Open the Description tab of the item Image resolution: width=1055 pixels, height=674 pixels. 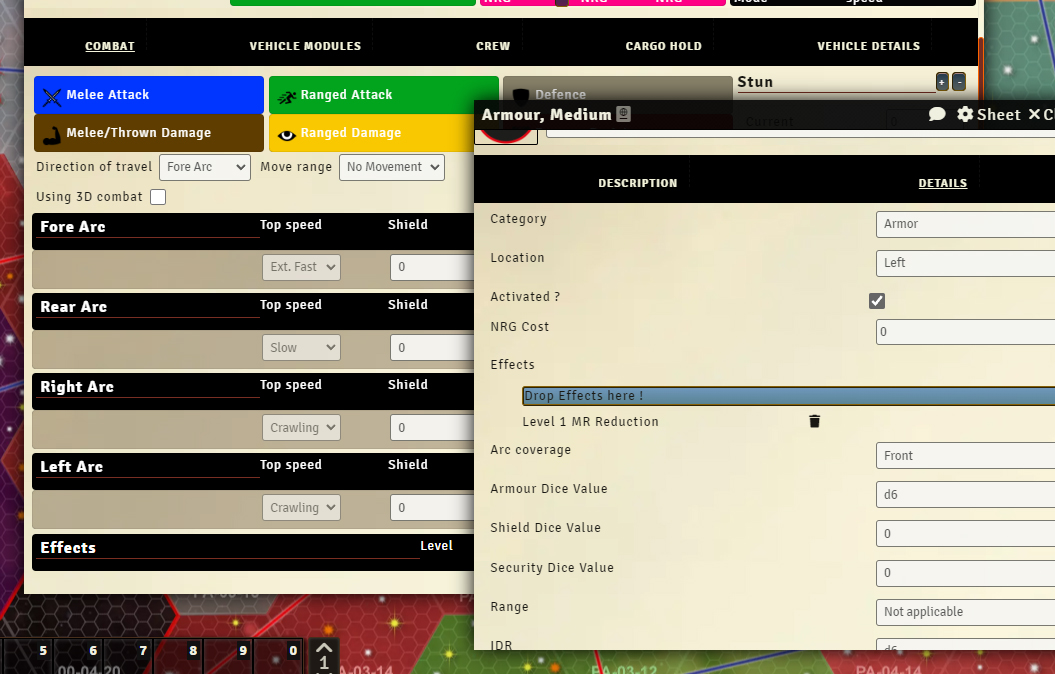(637, 183)
